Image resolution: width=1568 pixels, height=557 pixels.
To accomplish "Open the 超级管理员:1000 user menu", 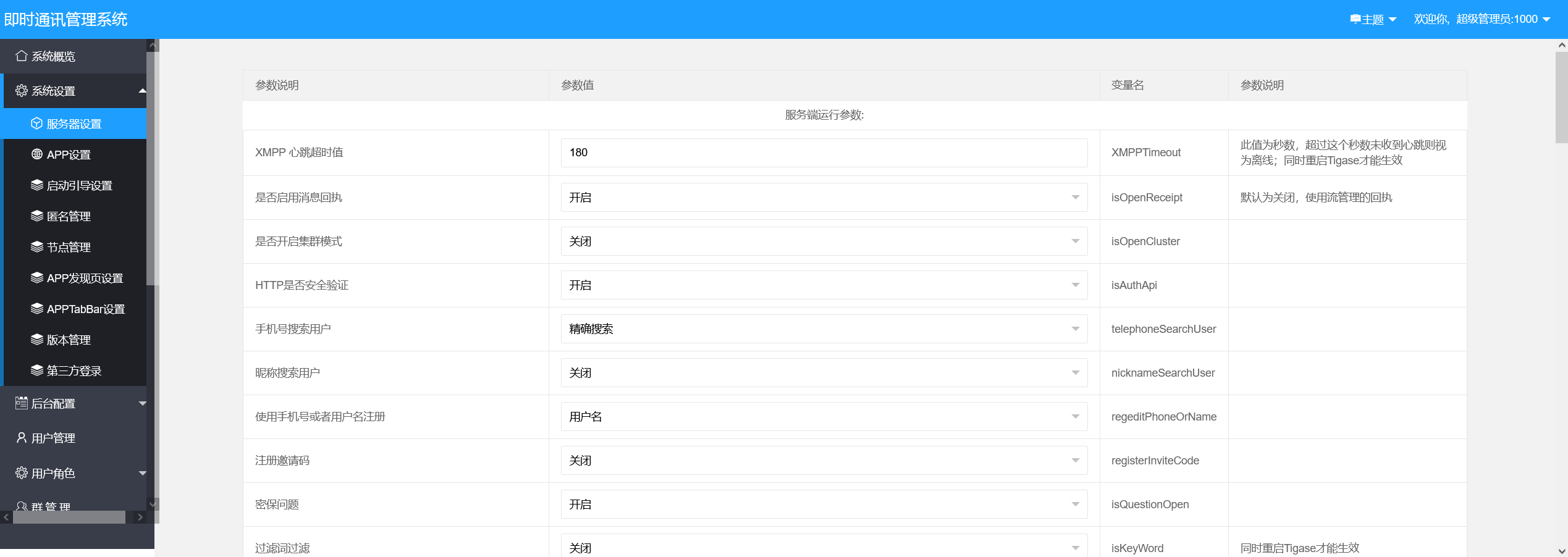I will pyautogui.click(x=1482, y=19).
